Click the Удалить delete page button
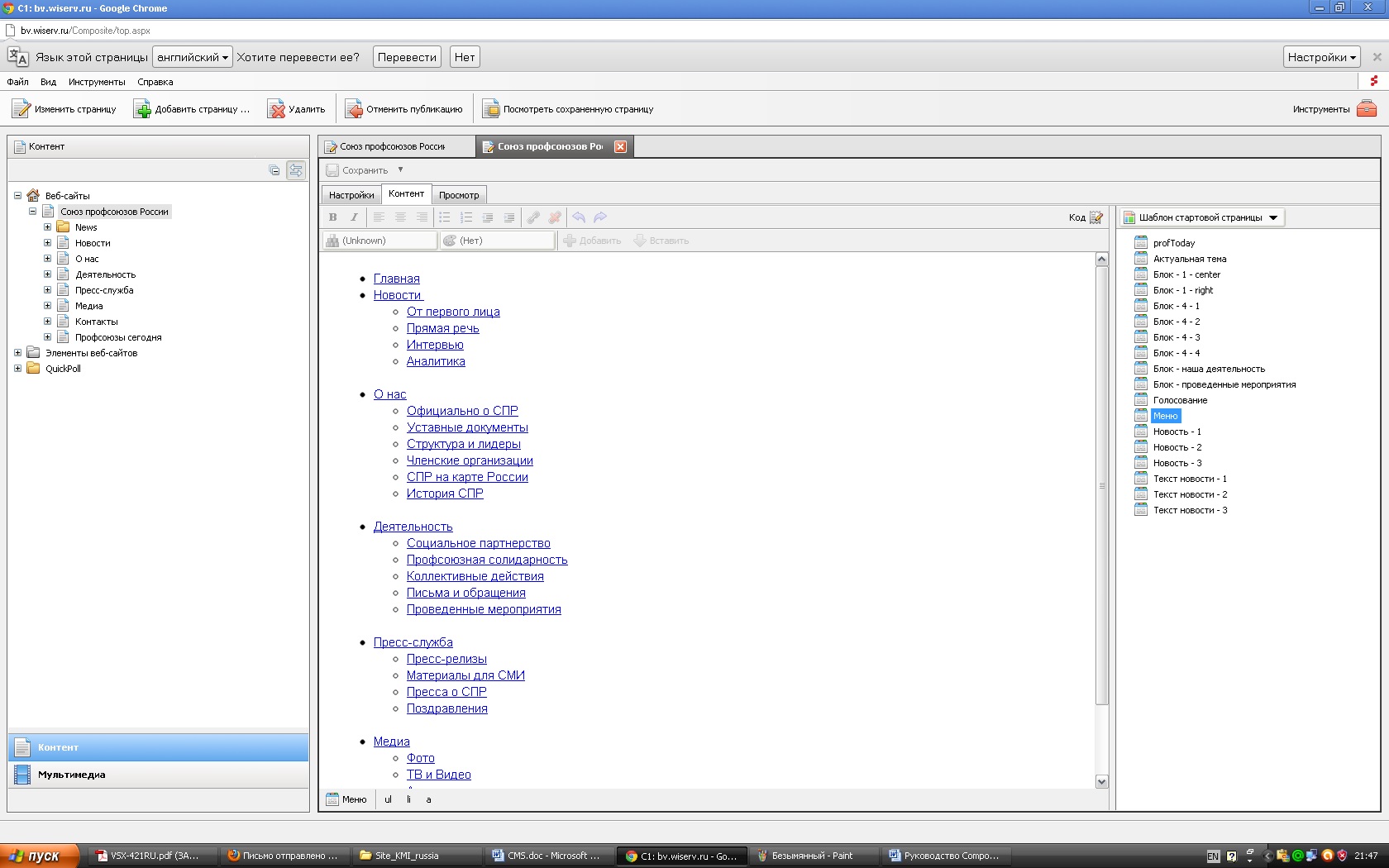The width and height of the screenshot is (1389, 868). point(296,109)
